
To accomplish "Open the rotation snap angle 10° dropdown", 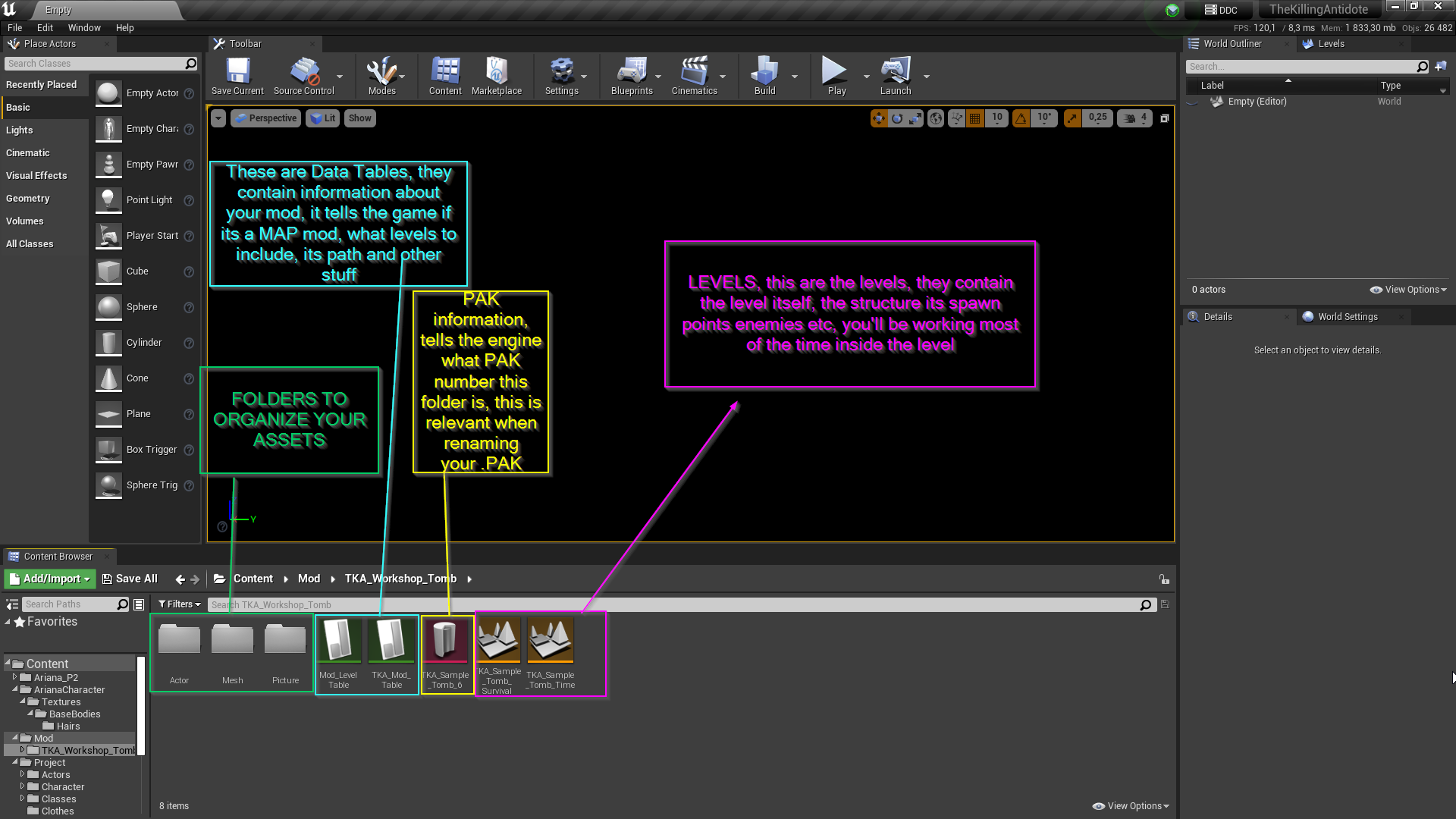I will click(x=1044, y=118).
